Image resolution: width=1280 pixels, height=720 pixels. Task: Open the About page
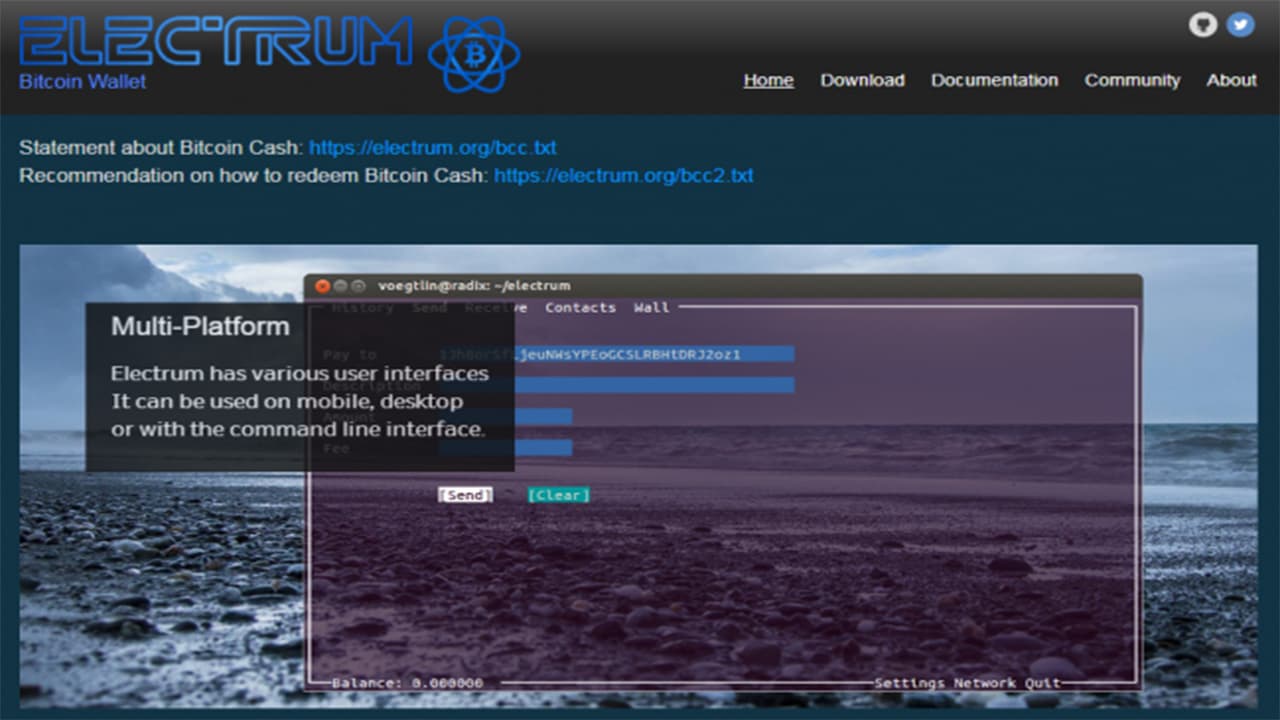[x=1231, y=80]
